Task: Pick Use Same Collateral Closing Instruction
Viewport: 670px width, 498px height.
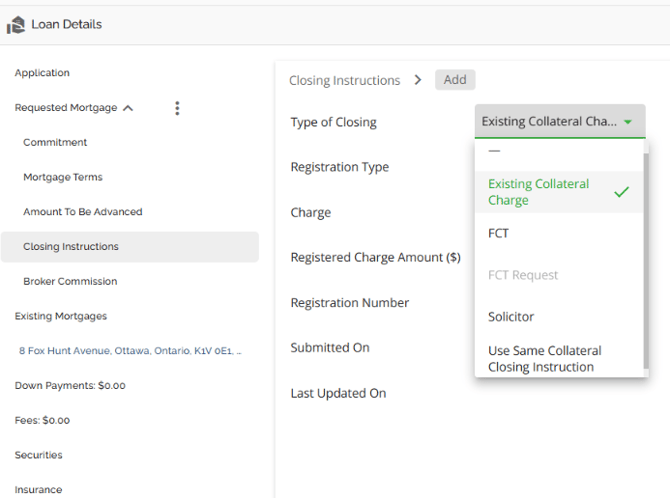Action: 545,358
